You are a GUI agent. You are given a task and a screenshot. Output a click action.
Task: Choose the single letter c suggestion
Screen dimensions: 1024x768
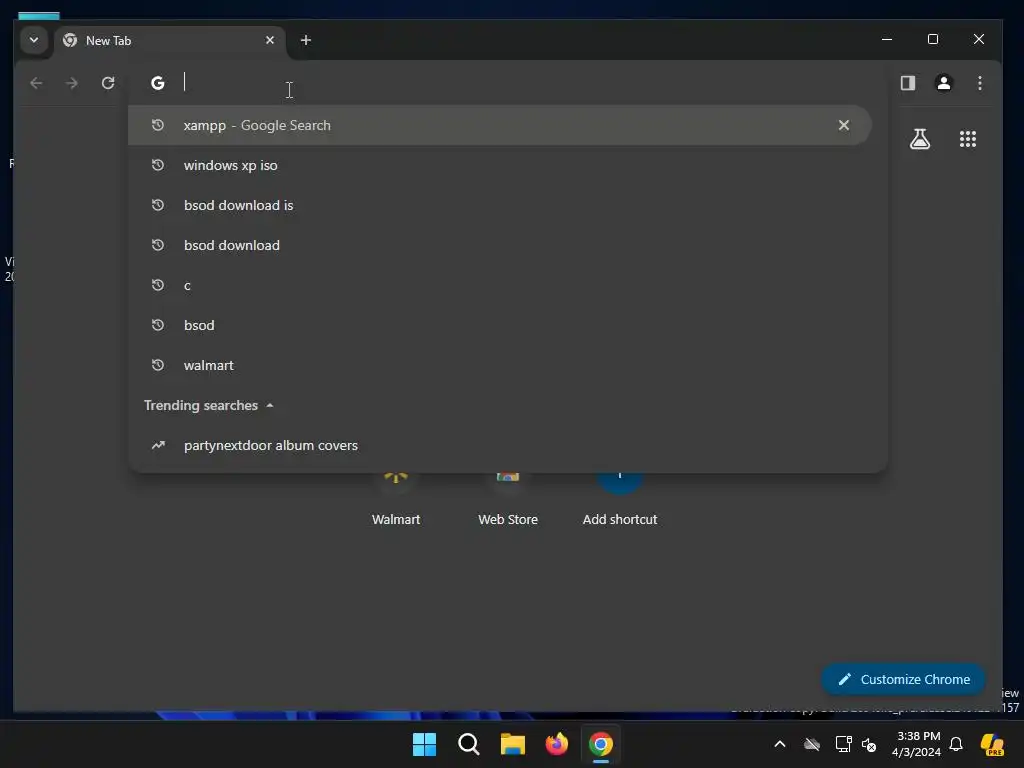pyautogui.click(x=500, y=285)
